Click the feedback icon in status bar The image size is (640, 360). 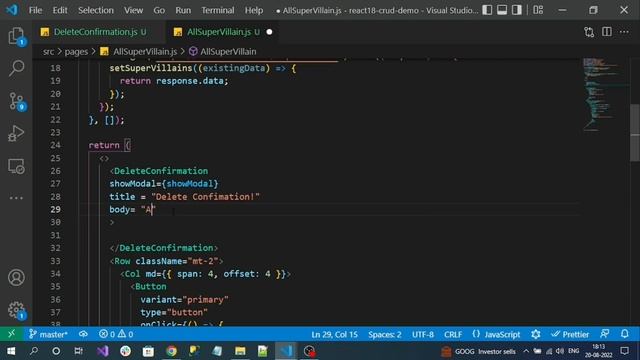point(605,334)
